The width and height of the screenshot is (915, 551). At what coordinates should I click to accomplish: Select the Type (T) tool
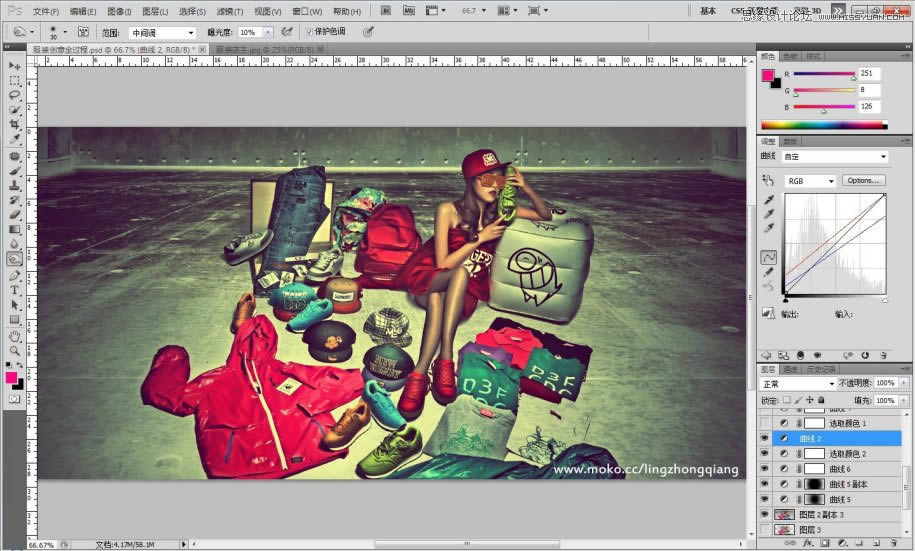[x=15, y=291]
